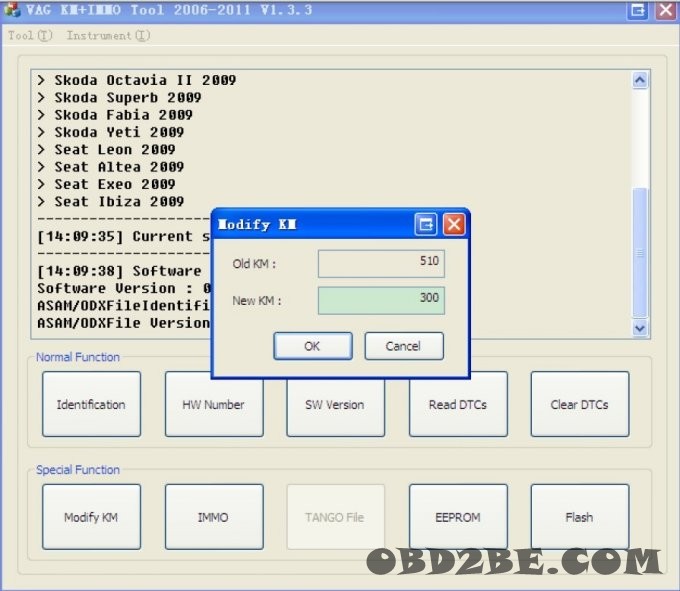Click the log scrollbar up arrow
680x591 pixels.
click(640, 80)
